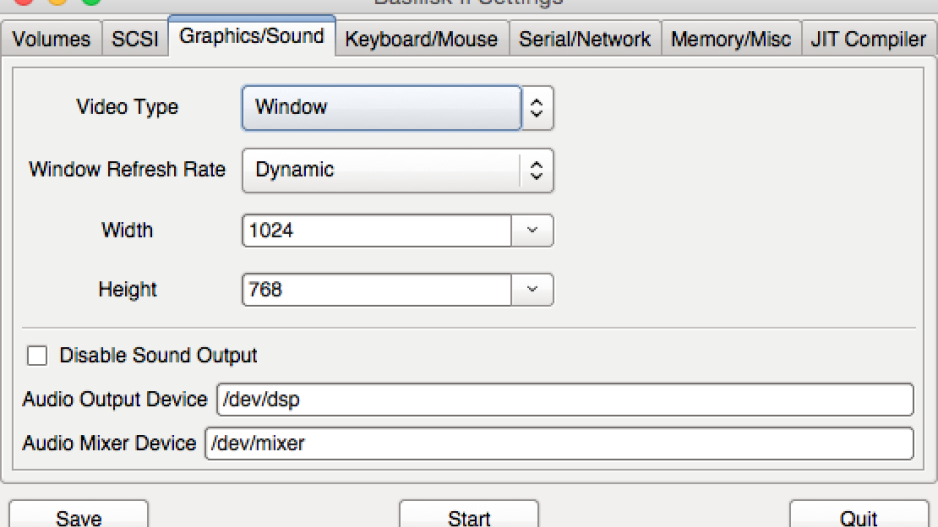The image size is (938, 527).
Task: Click the Height label
Action: pyautogui.click(x=127, y=290)
